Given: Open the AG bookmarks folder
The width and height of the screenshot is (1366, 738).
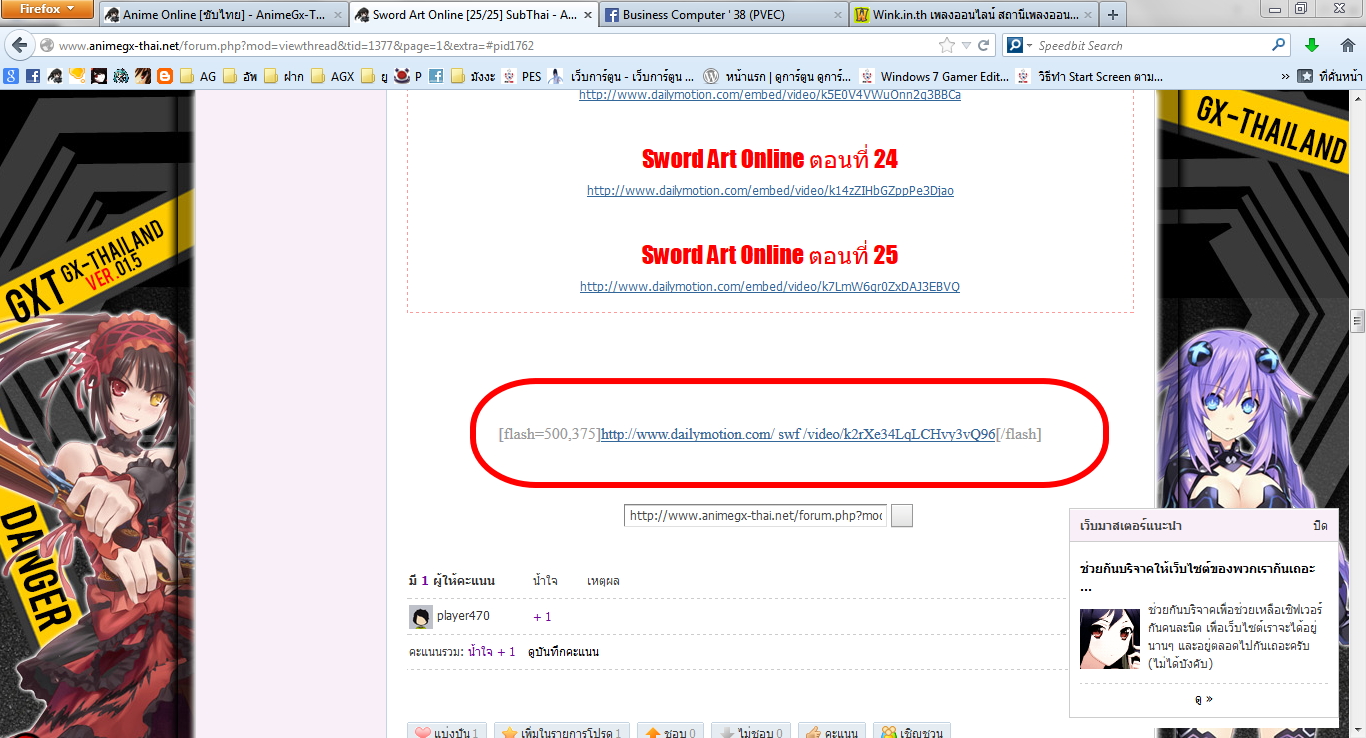Looking at the screenshot, I should tap(197, 76).
